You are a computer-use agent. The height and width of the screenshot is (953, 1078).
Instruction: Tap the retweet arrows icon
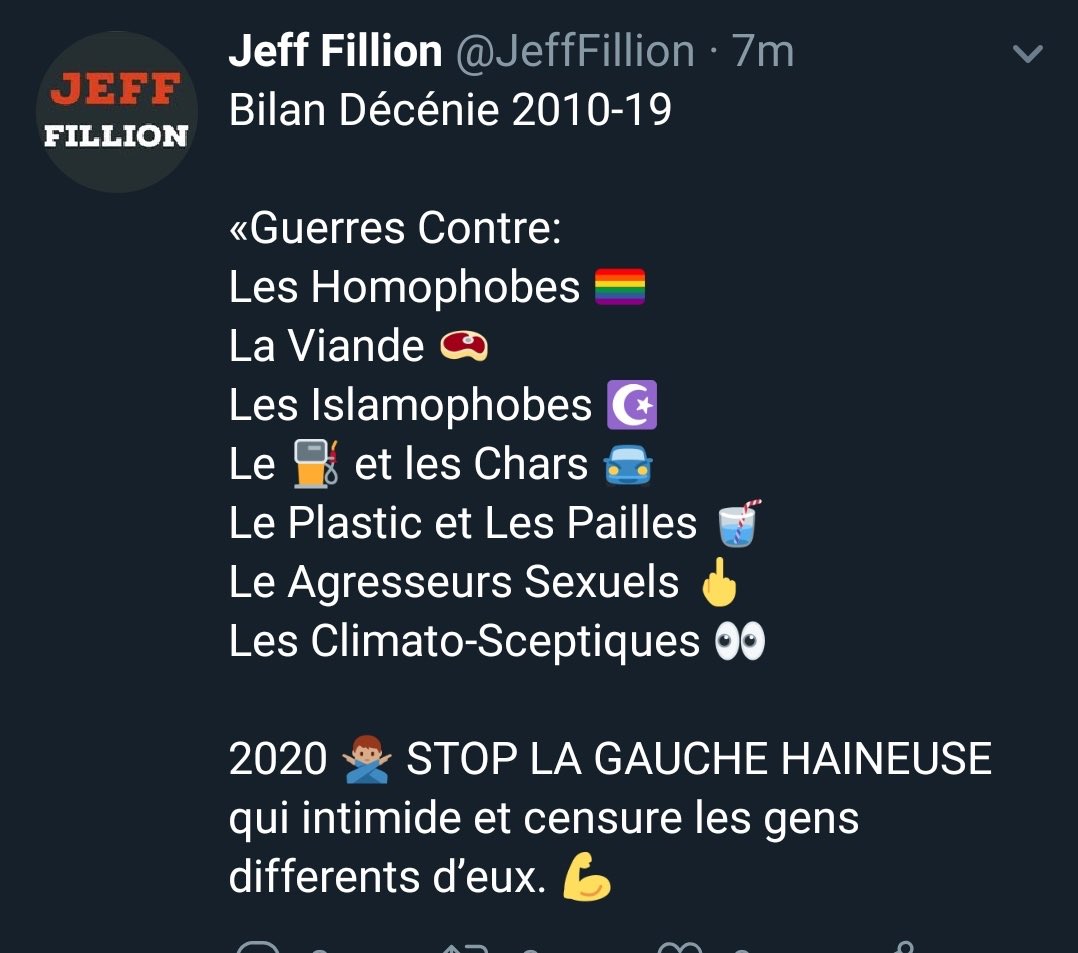click(465, 948)
